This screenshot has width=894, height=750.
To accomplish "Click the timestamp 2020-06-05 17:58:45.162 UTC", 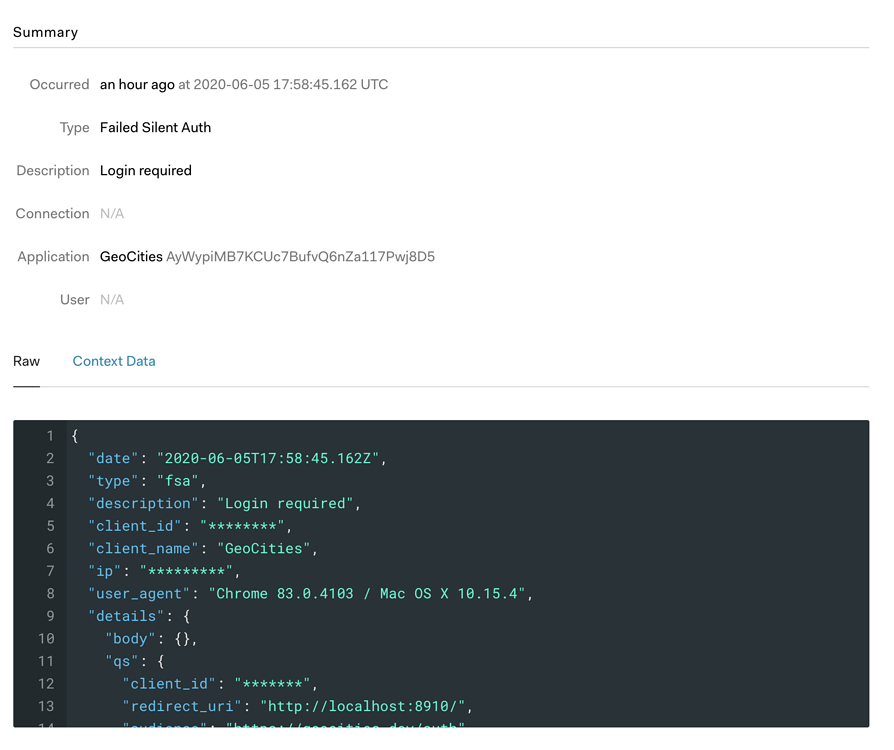I will click(291, 84).
